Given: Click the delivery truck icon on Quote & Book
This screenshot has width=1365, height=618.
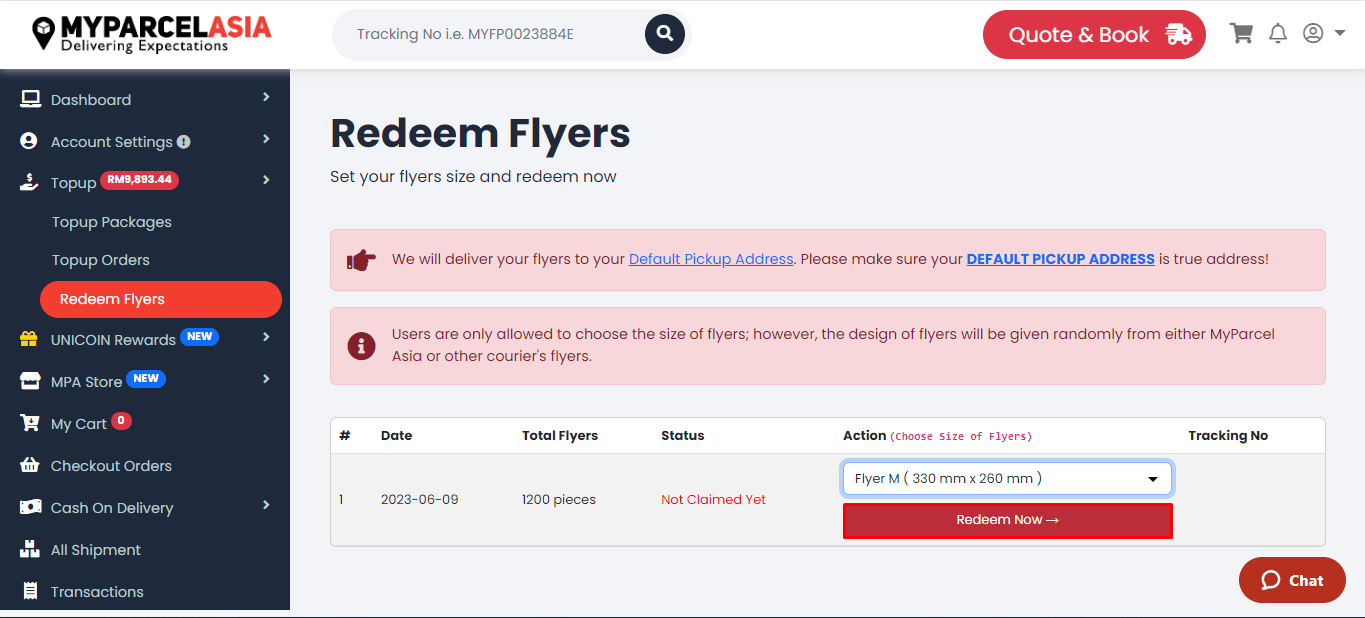Looking at the screenshot, I should [x=1179, y=34].
